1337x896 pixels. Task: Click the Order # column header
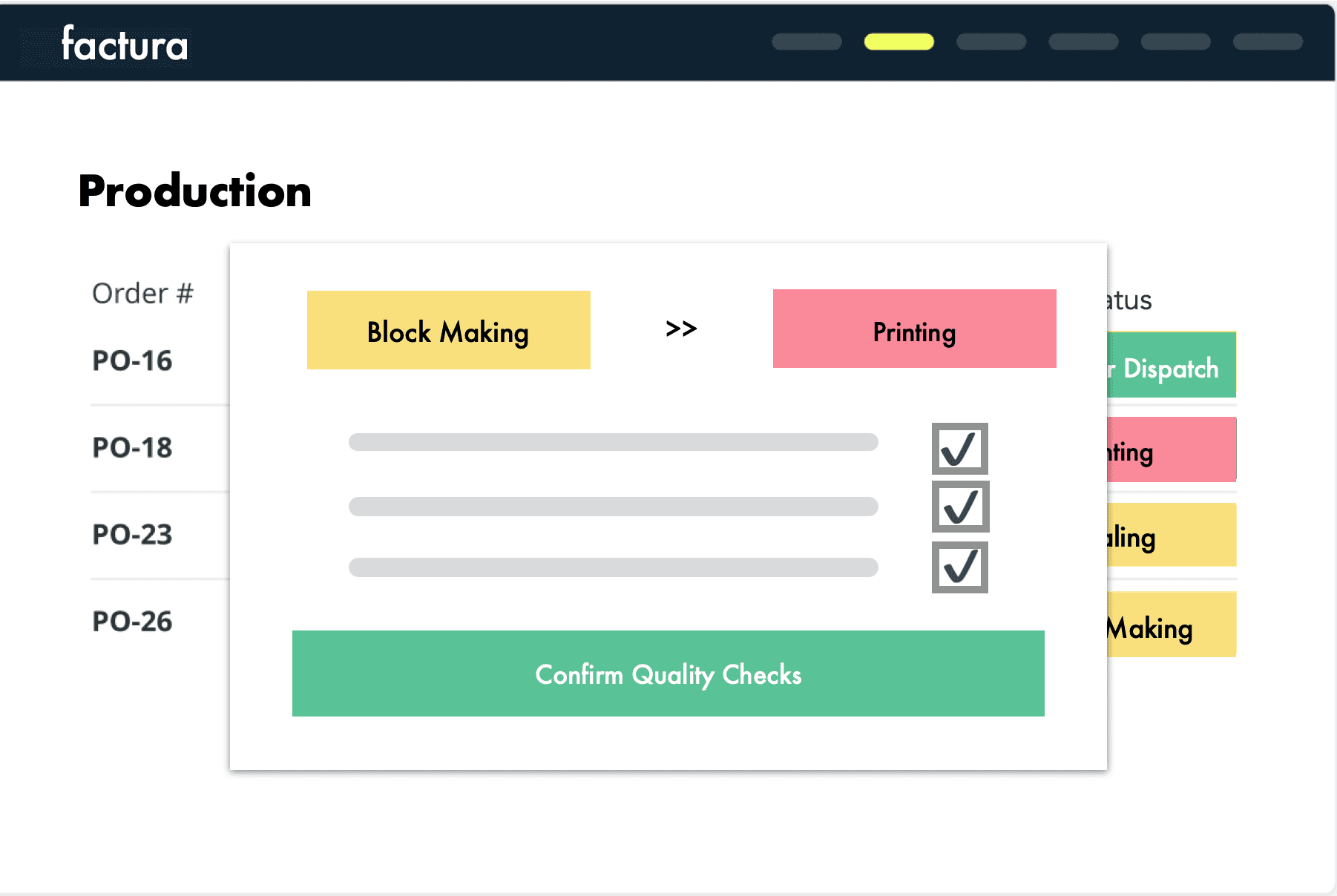(142, 294)
